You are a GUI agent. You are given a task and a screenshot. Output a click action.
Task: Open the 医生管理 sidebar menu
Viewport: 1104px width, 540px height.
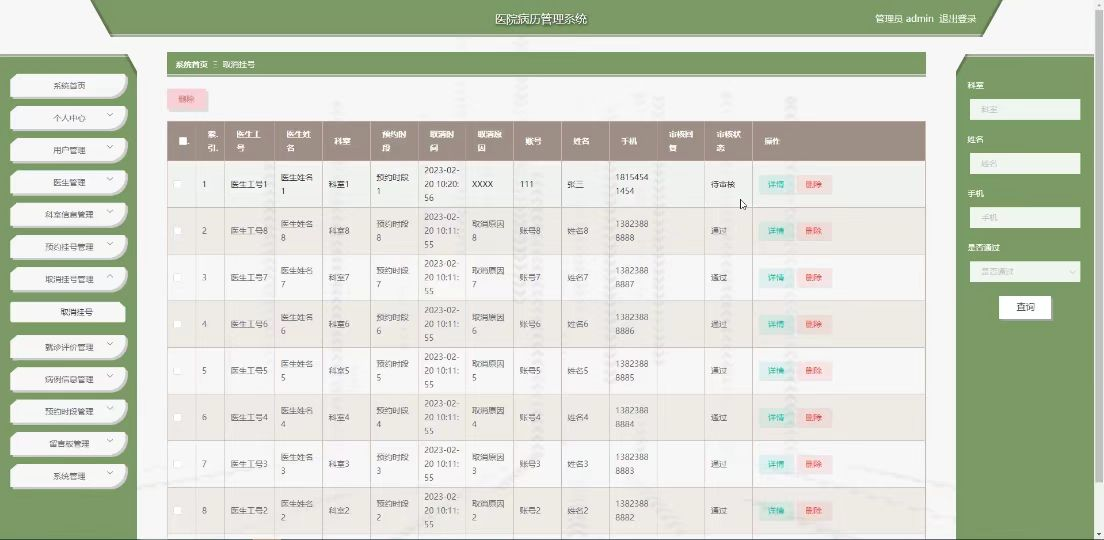68,182
